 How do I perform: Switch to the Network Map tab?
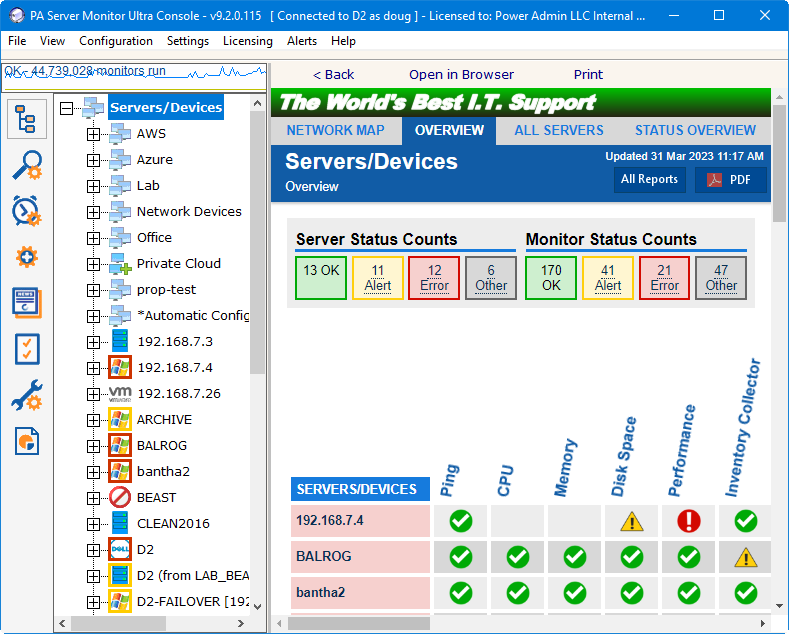tap(335, 130)
